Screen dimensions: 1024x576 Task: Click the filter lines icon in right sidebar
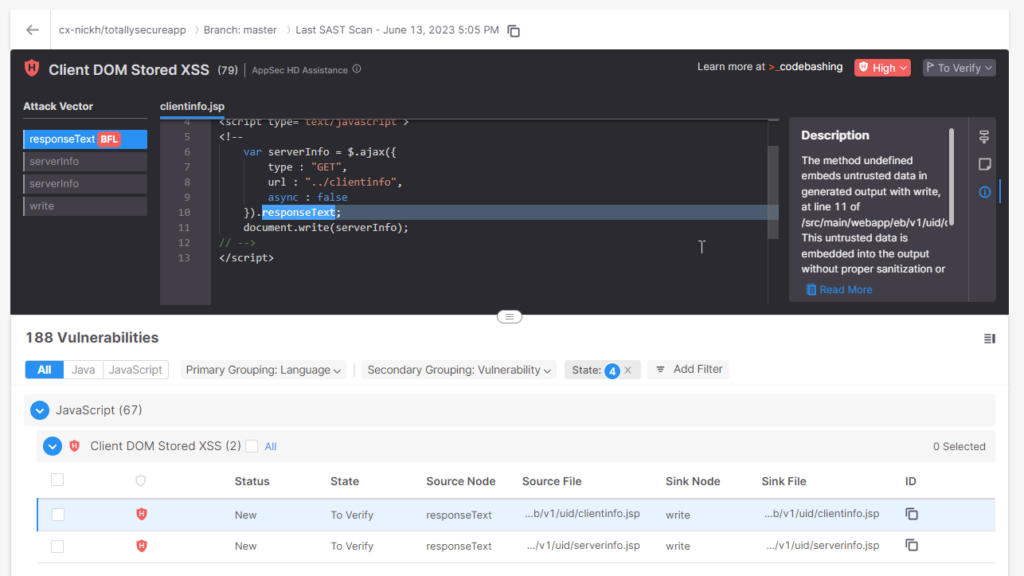click(984, 136)
